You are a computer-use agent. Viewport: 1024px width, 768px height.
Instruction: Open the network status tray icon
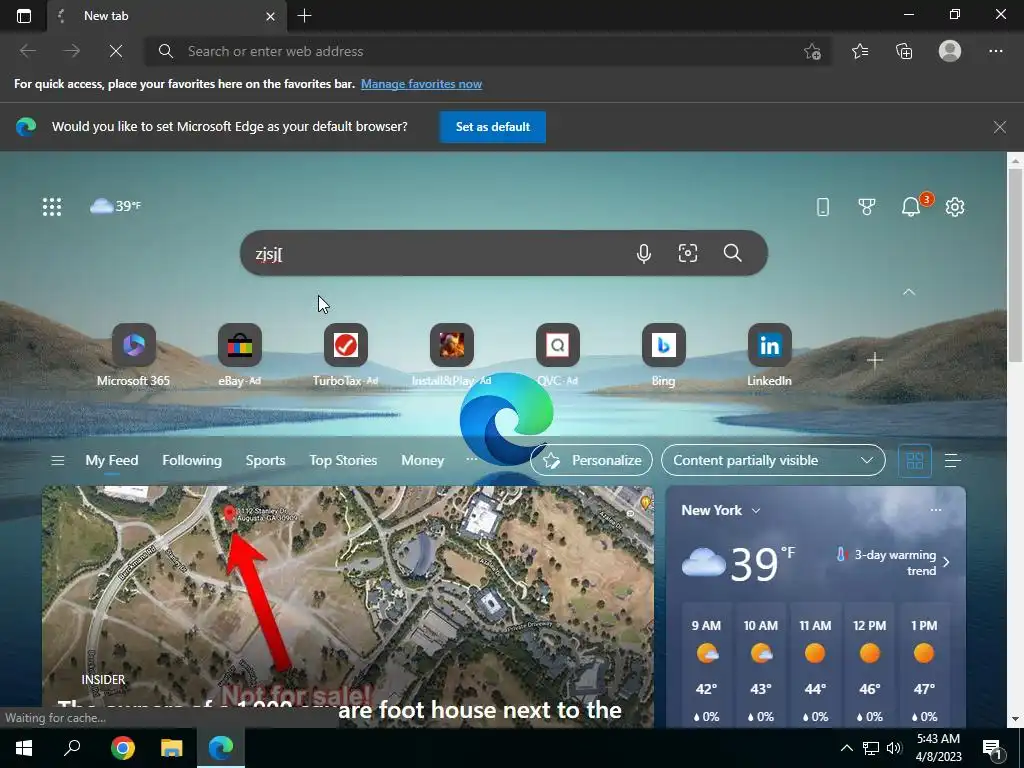pos(871,748)
